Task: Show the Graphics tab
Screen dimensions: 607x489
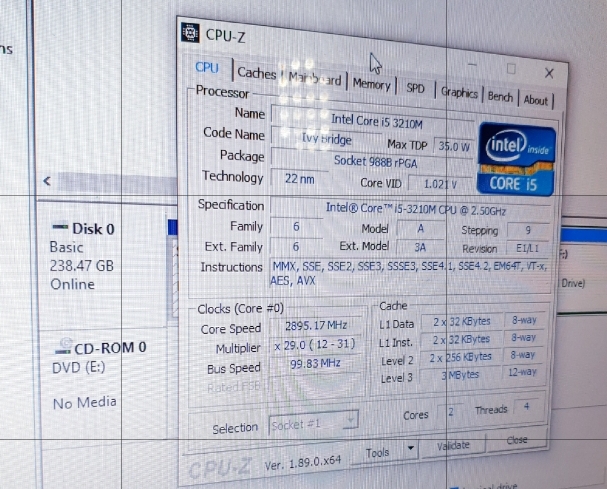Action: (x=459, y=93)
